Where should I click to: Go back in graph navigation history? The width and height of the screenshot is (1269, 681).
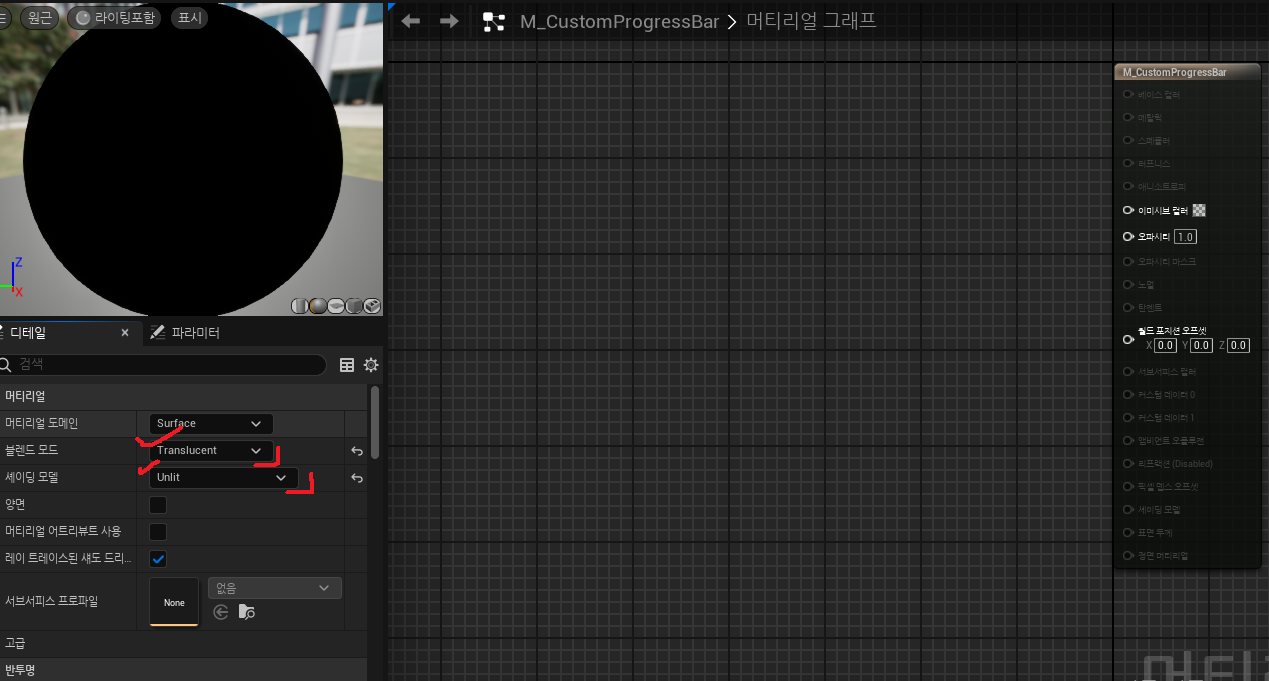pyautogui.click(x=410, y=21)
